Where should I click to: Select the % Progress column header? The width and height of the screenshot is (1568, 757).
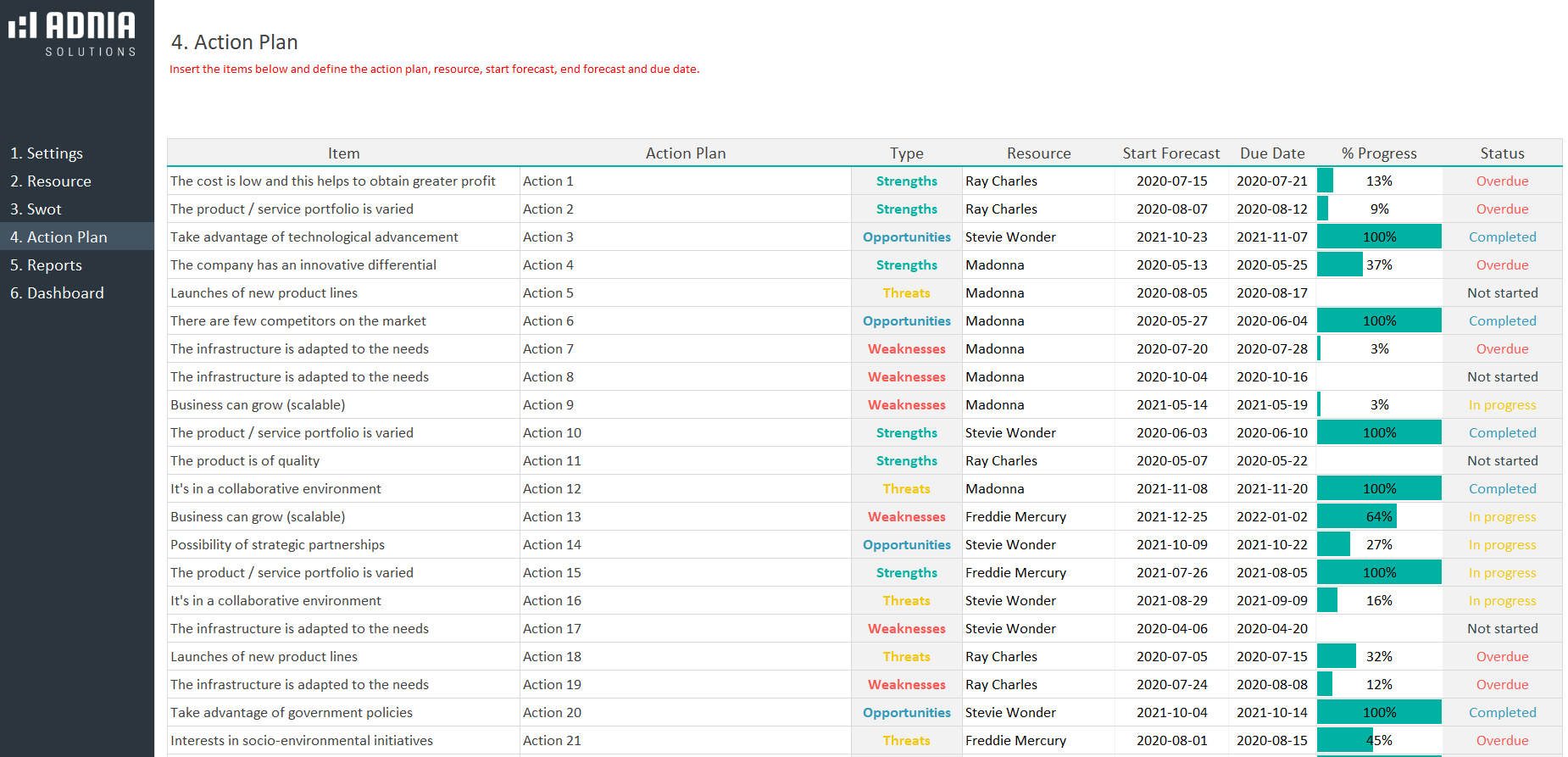click(1378, 153)
